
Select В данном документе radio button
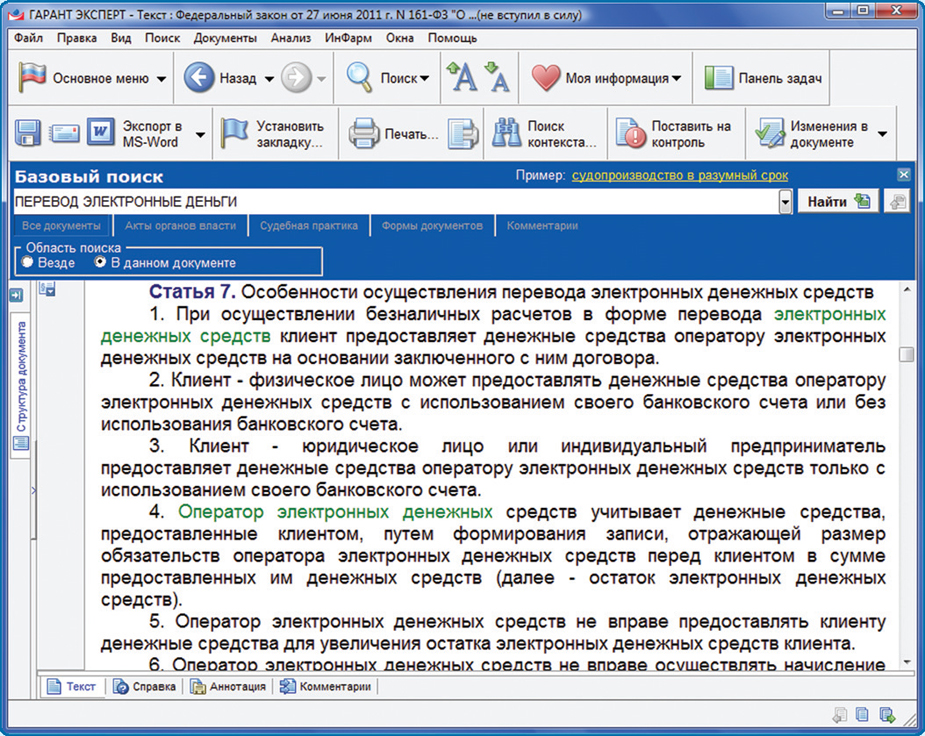point(100,263)
